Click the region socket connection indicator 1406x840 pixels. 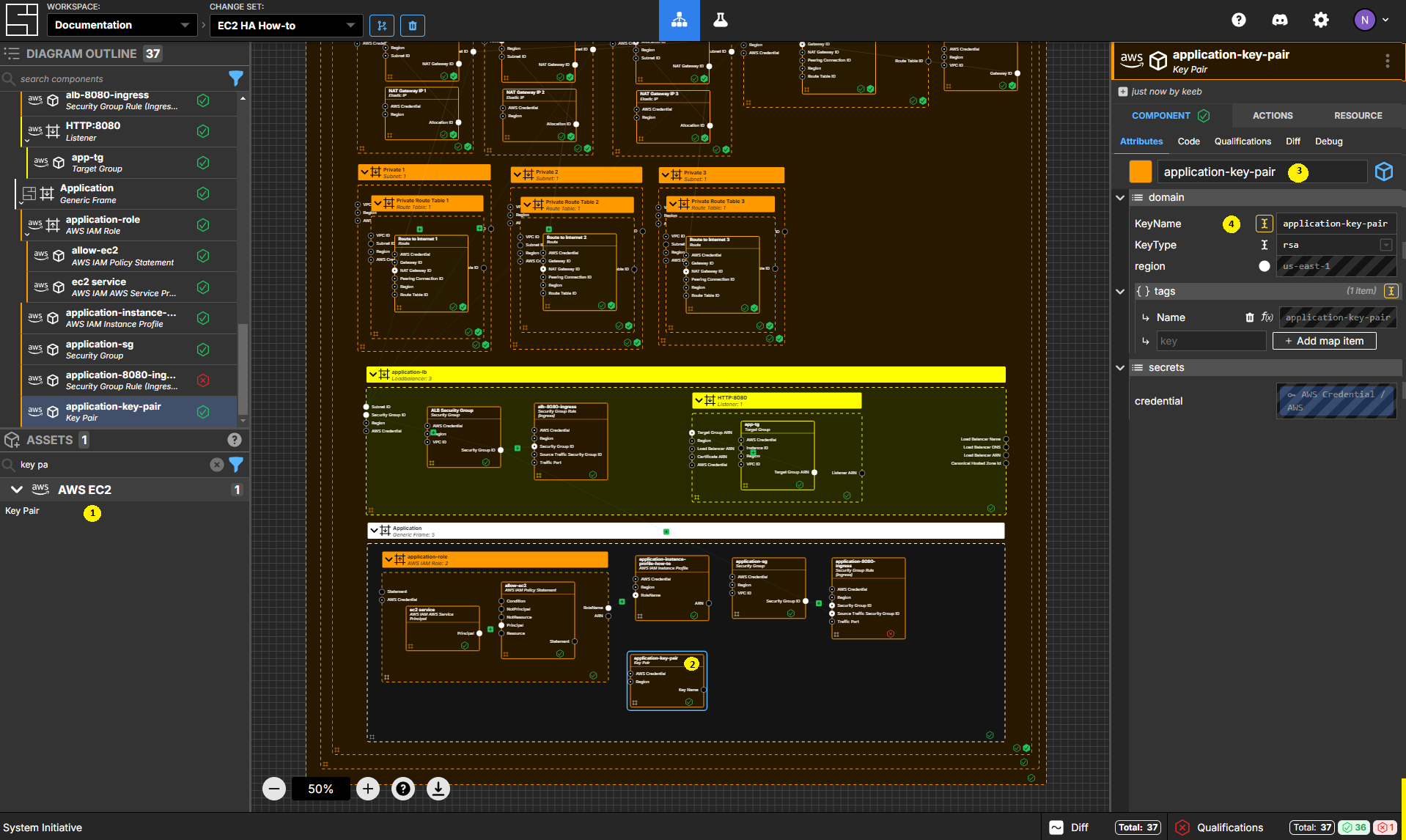pos(1265,266)
